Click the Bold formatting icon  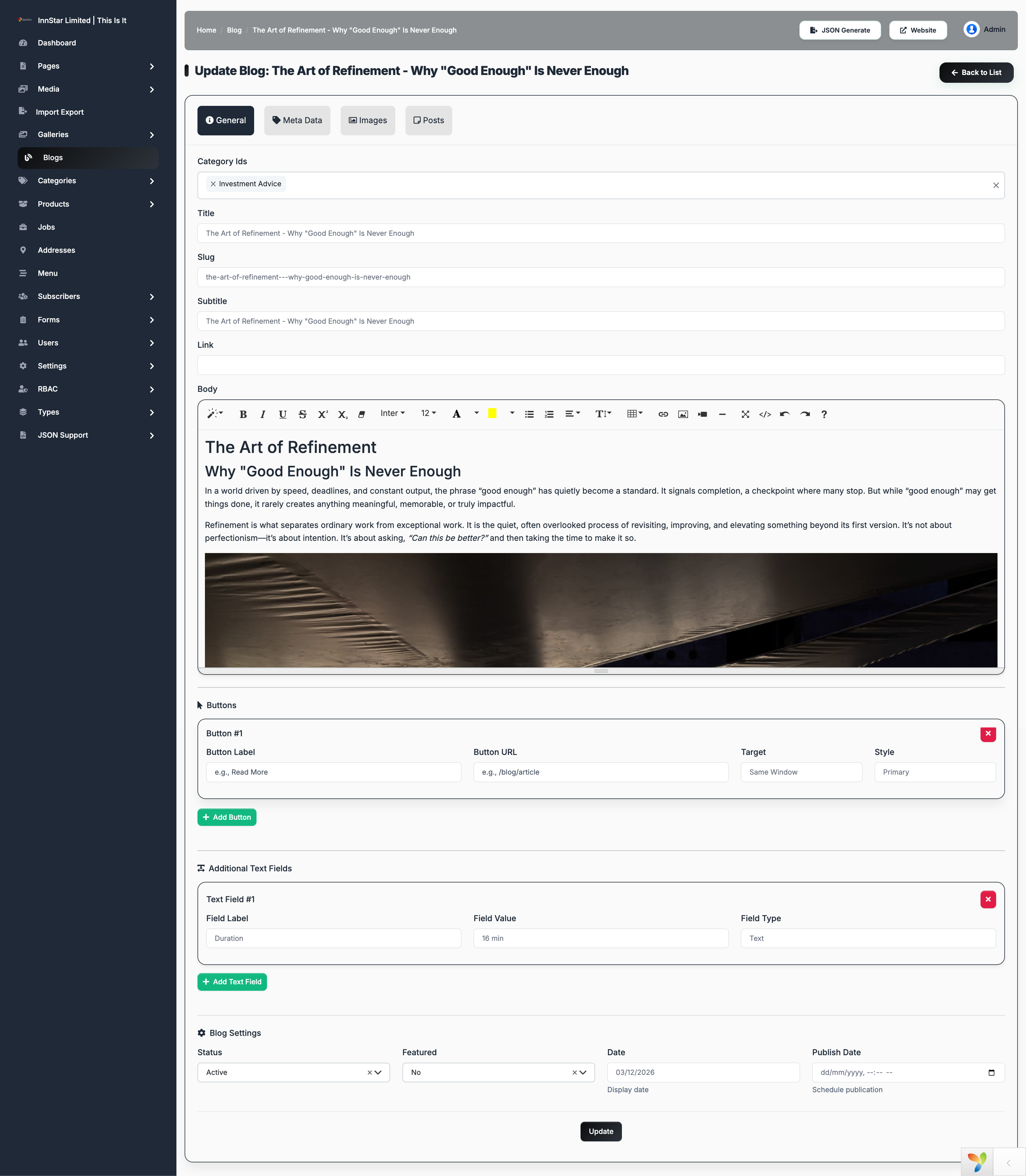(x=243, y=414)
